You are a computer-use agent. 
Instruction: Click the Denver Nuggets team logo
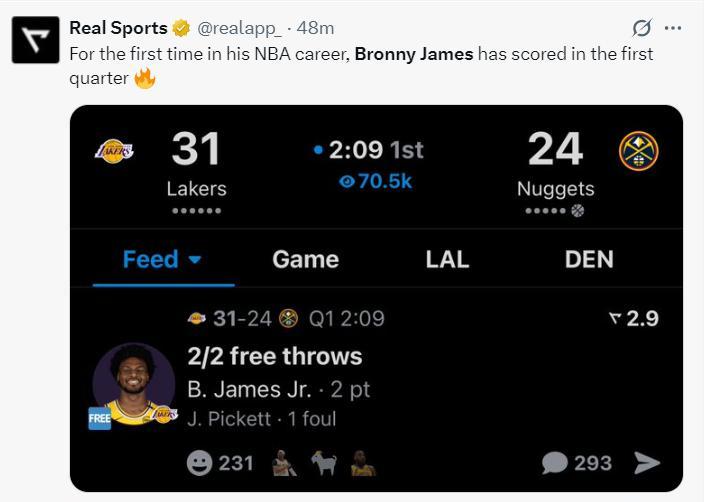tap(638, 151)
